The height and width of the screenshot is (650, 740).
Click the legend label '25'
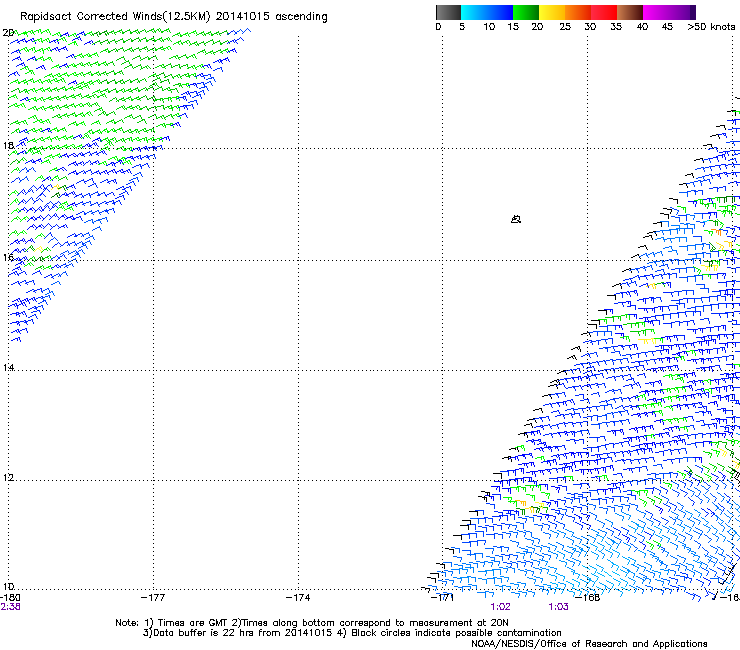tap(565, 27)
